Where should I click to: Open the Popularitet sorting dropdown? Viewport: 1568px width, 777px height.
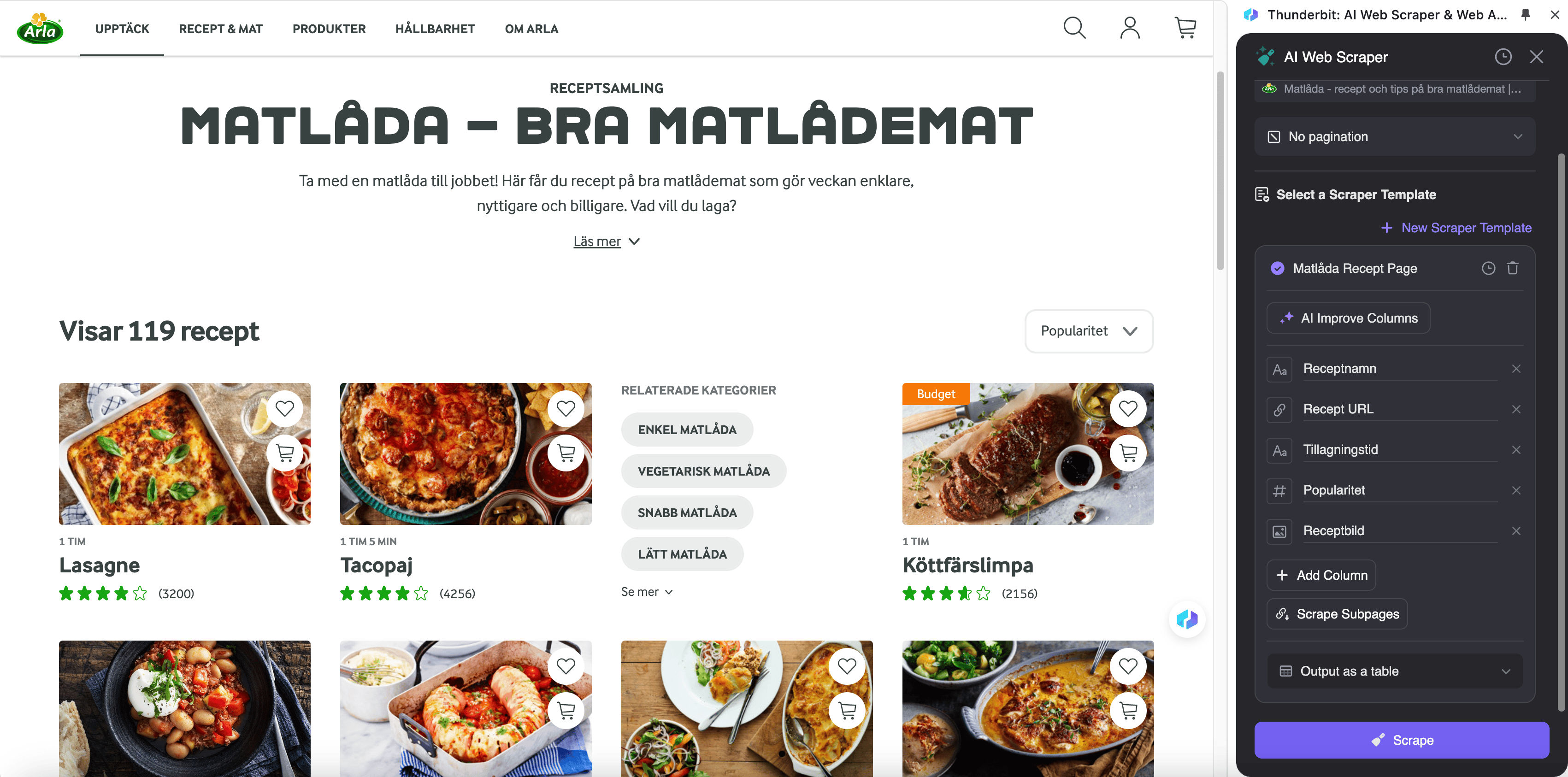click(1089, 331)
